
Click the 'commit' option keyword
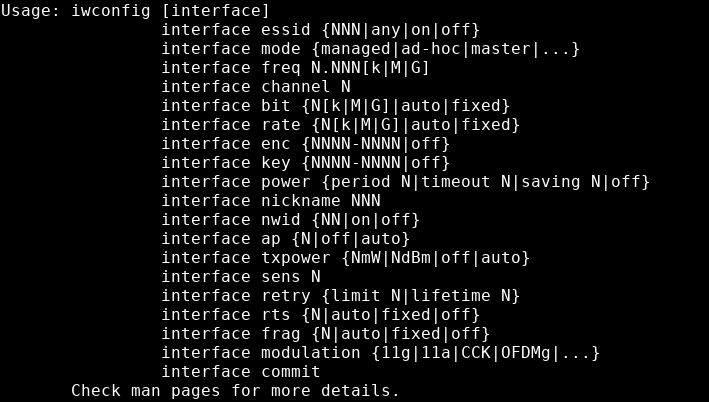tap(290, 372)
